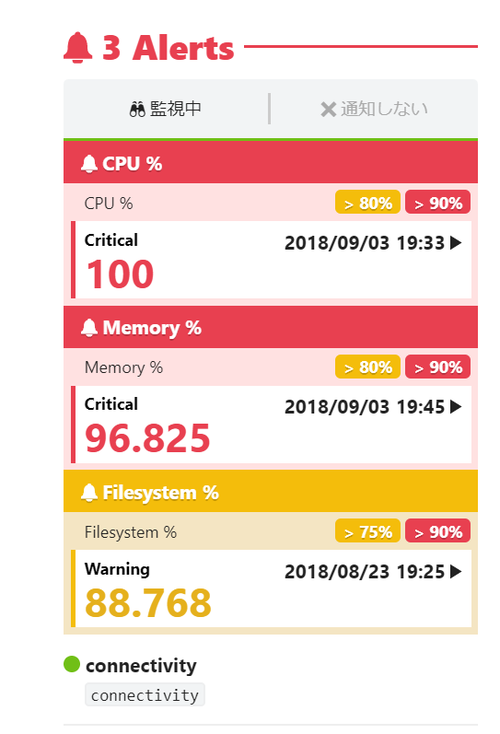Expand Filesystem alert arrow at 19:25
Image resolution: width=500 pixels, height=734 pixels.
coord(456,572)
